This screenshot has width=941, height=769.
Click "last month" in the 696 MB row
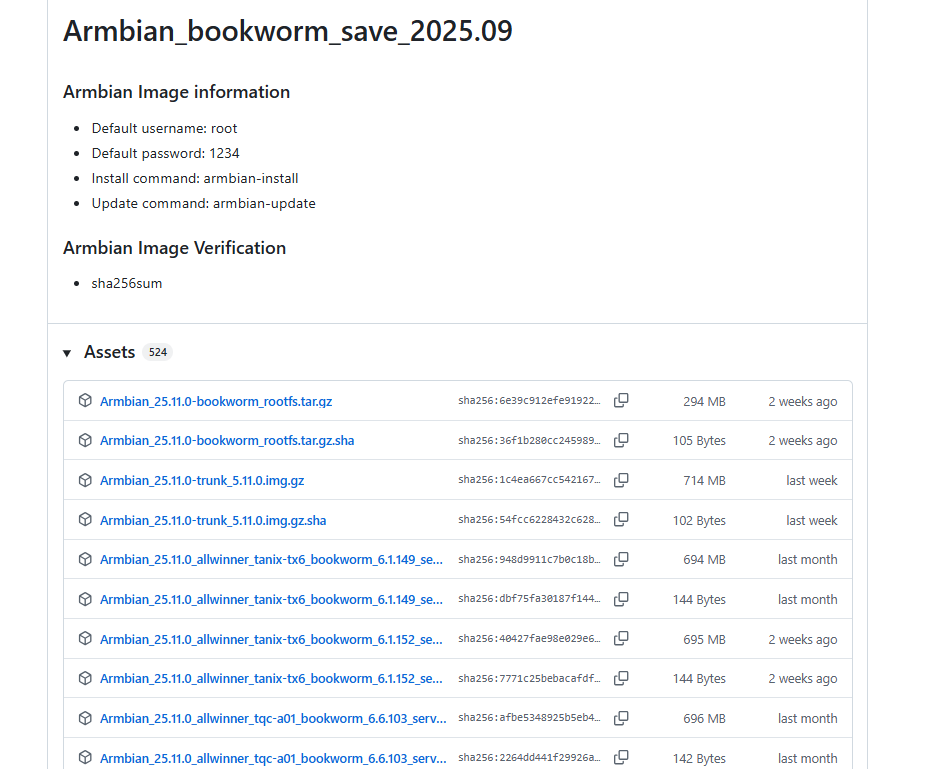point(808,719)
